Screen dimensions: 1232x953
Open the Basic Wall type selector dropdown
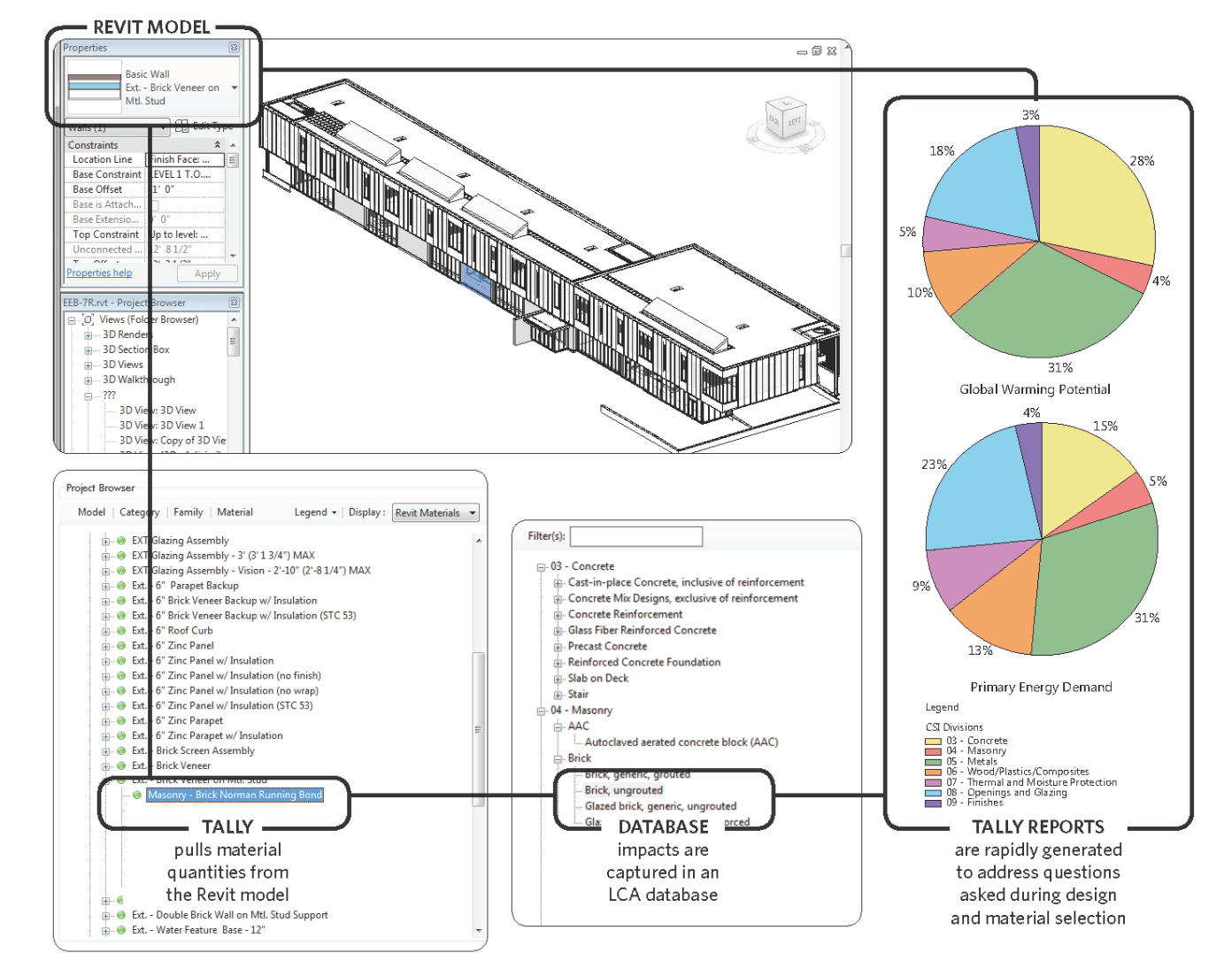point(235,88)
